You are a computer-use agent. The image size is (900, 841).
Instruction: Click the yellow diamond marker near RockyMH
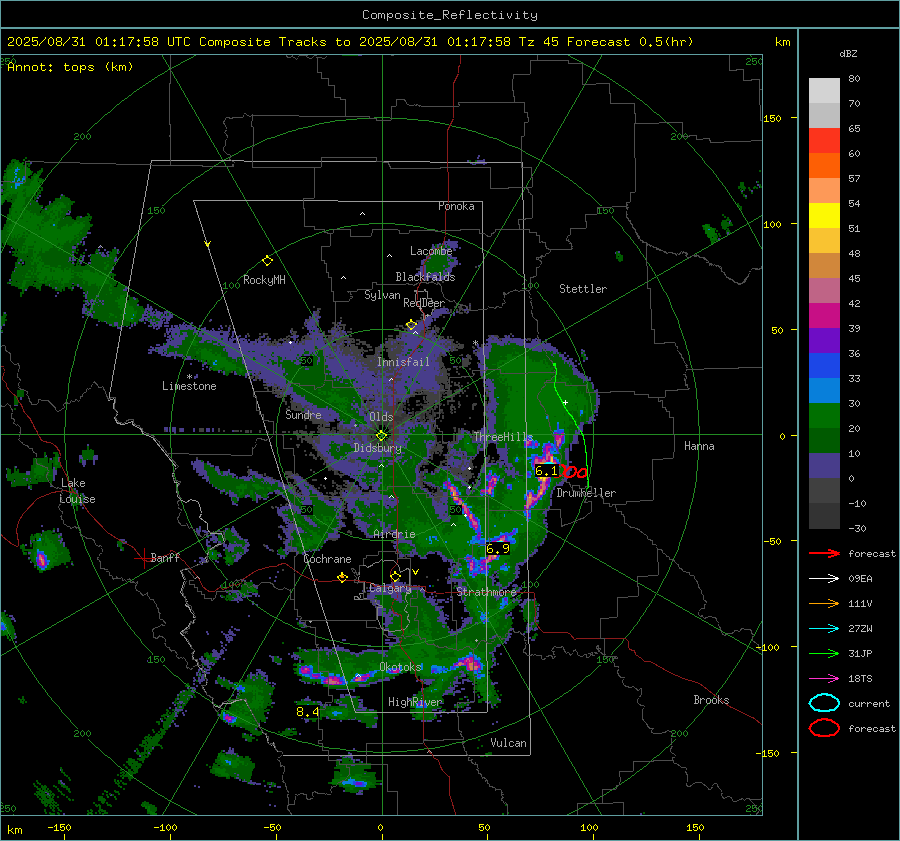(x=267, y=261)
